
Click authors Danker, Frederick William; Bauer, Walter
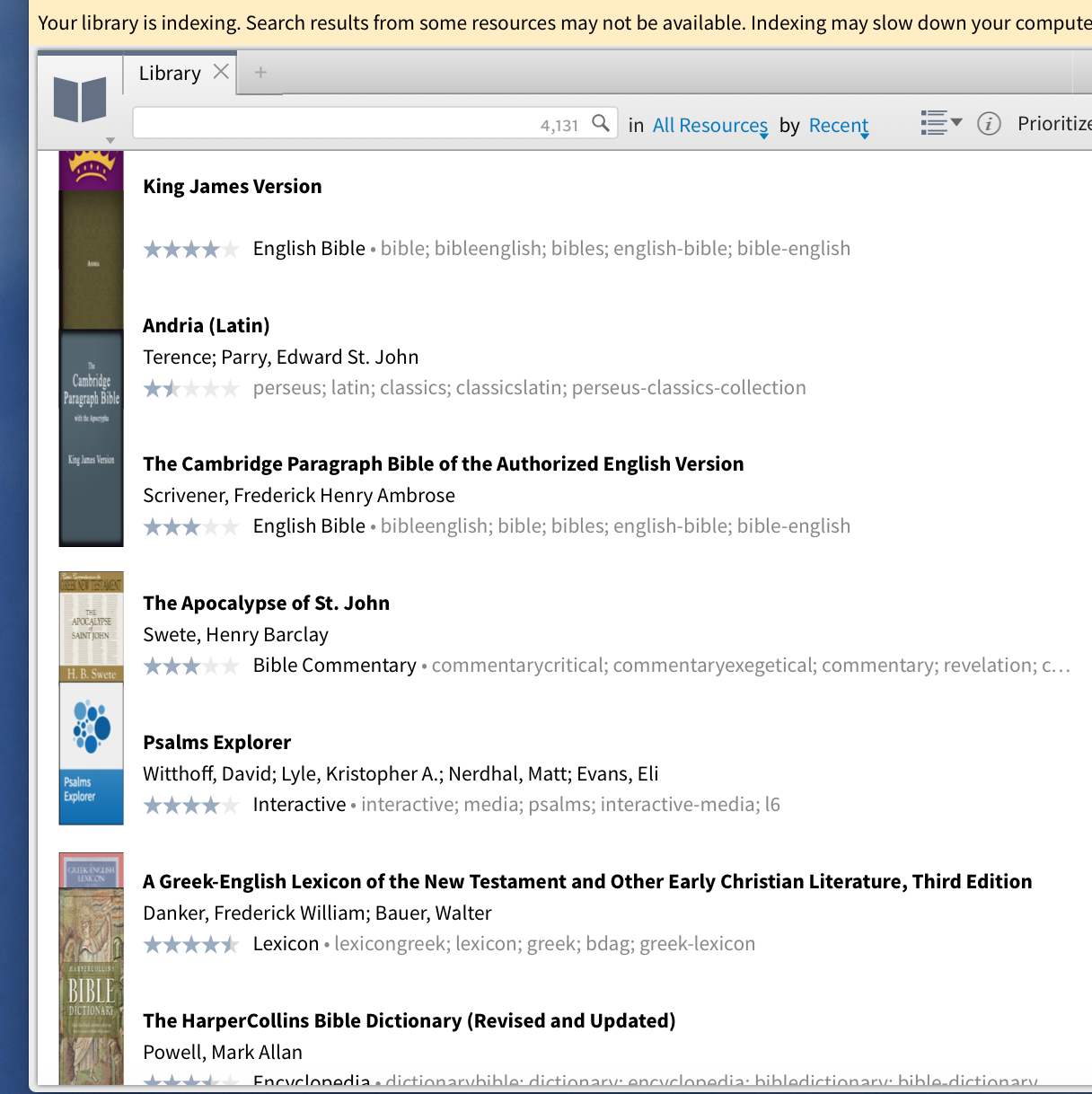click(x=317, y=913)
